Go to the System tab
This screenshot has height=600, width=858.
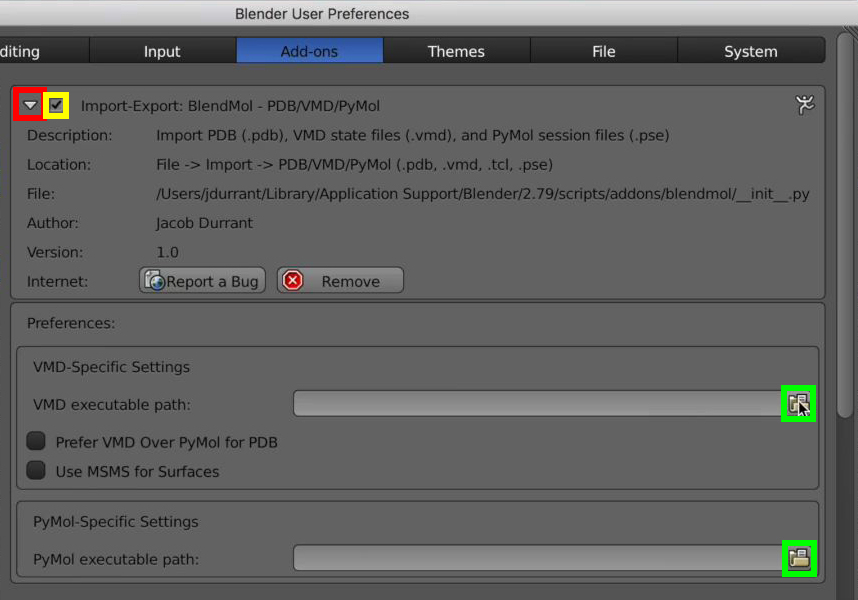(x=751, y=51)
